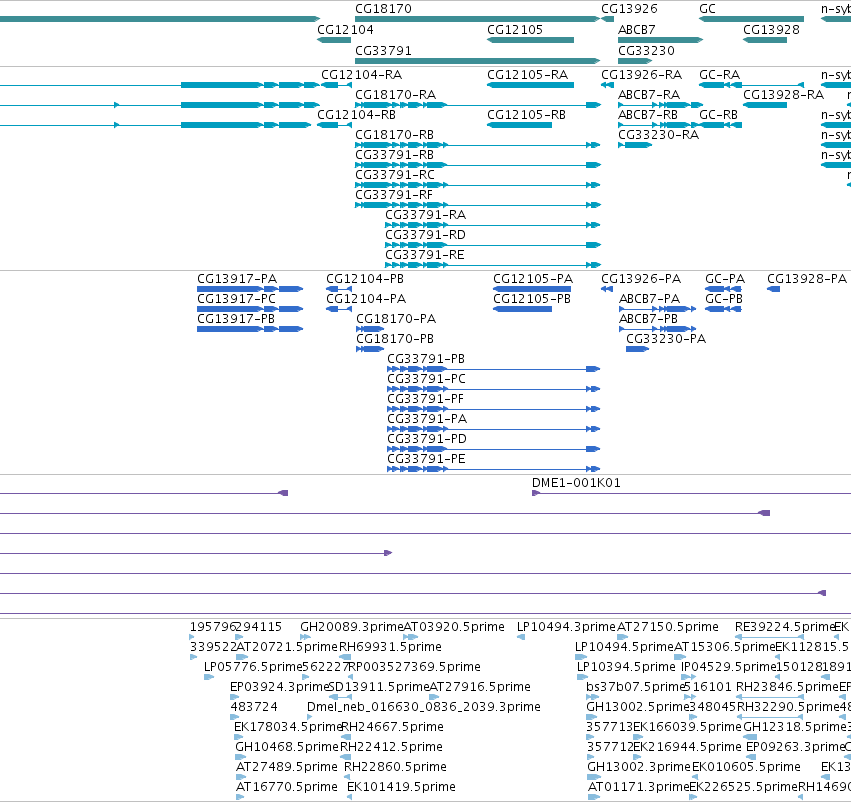Select the ABCB7 gene label
851x802 pixels.
pos(637,30)
